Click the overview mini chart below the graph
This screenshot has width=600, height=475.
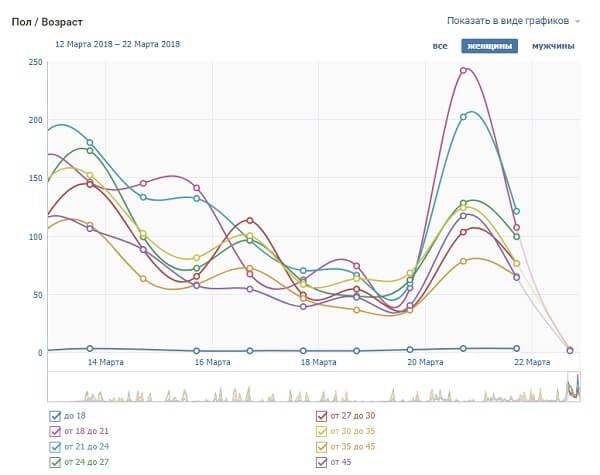tap(300, 387)
